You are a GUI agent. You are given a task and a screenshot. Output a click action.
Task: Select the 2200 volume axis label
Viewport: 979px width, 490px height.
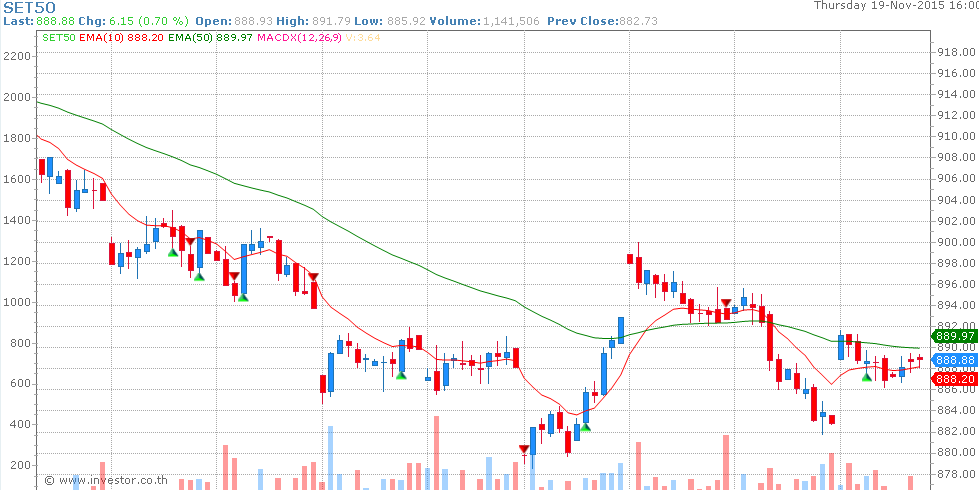click(15, 56)
